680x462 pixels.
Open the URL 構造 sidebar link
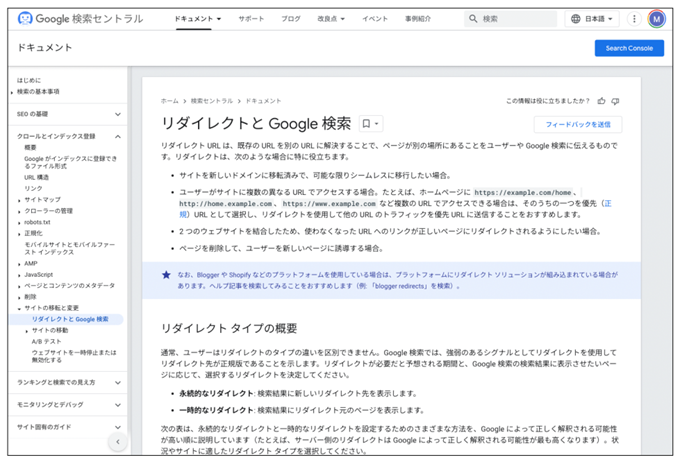36,177
